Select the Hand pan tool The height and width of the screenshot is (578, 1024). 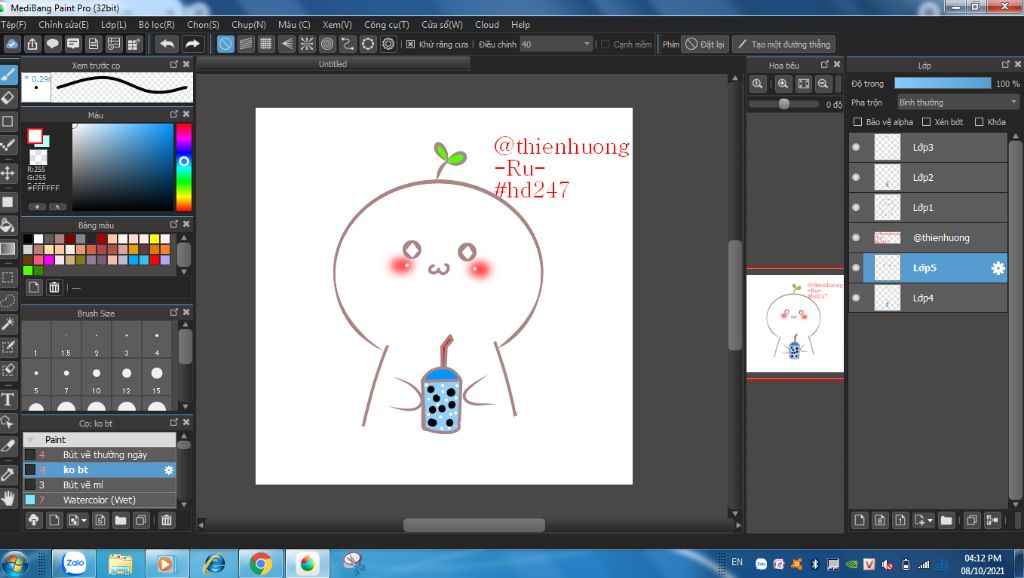[x=8, y=499]
